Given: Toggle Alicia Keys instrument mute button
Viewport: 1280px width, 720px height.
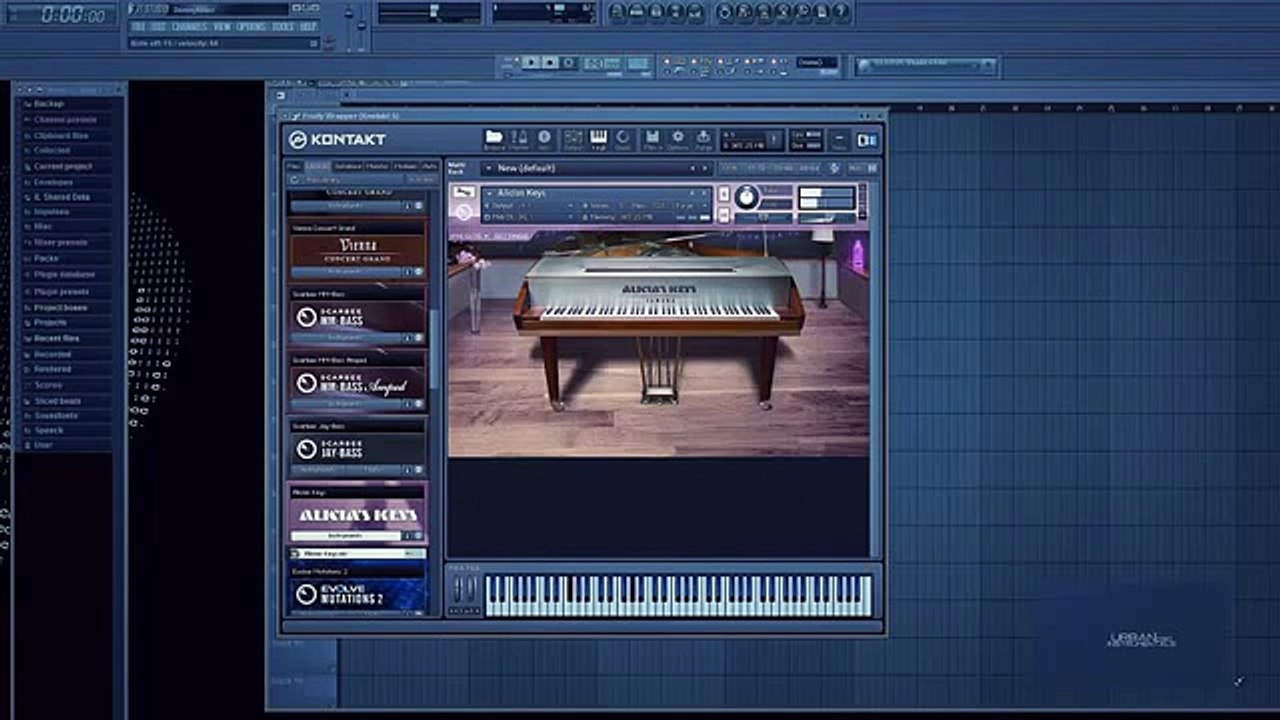Looking at the screenshot, I should coord(724,215).
